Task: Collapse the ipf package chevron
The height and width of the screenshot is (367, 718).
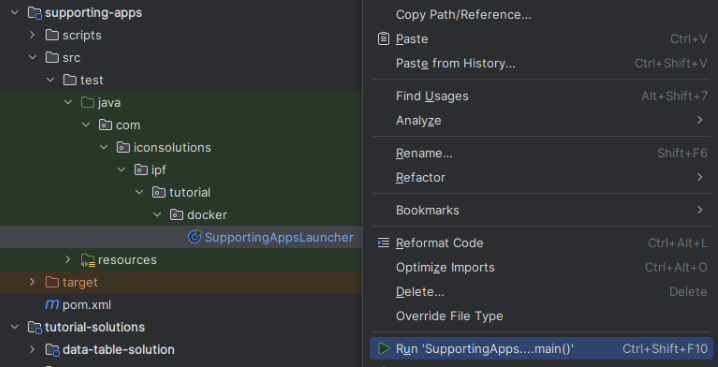Action: (x=121, y=170)
